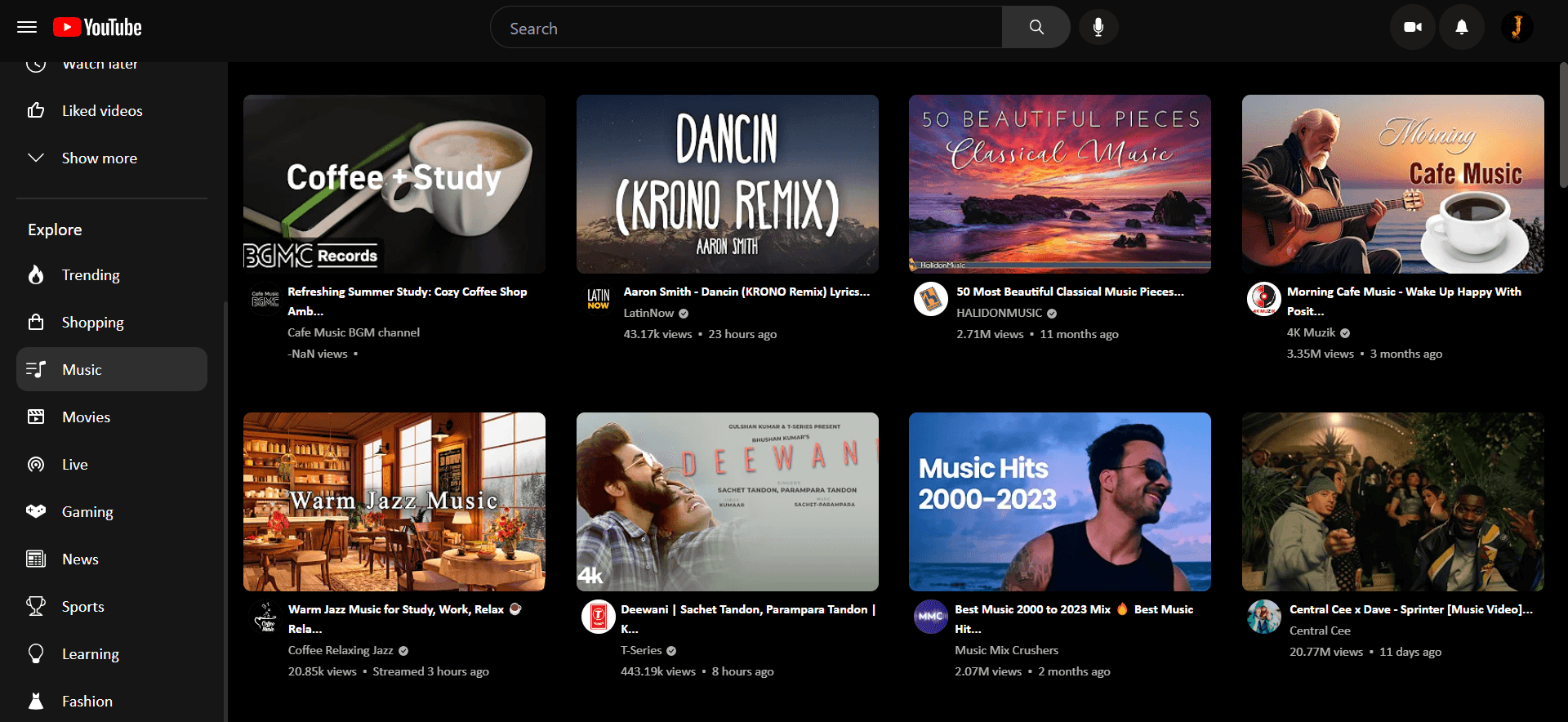Open 4K Muzik channel avatar

click(1263, 299)
